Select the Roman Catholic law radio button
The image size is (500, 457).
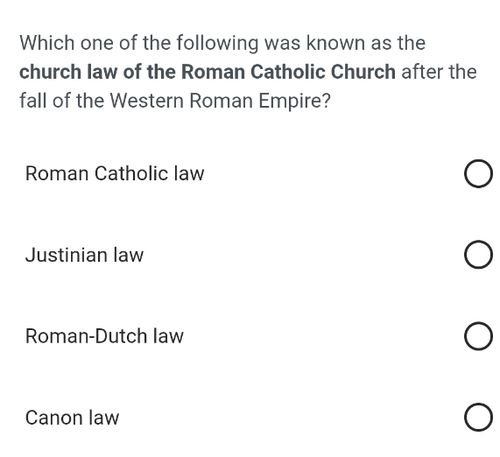pyautogui.click(x=478, y=174)
